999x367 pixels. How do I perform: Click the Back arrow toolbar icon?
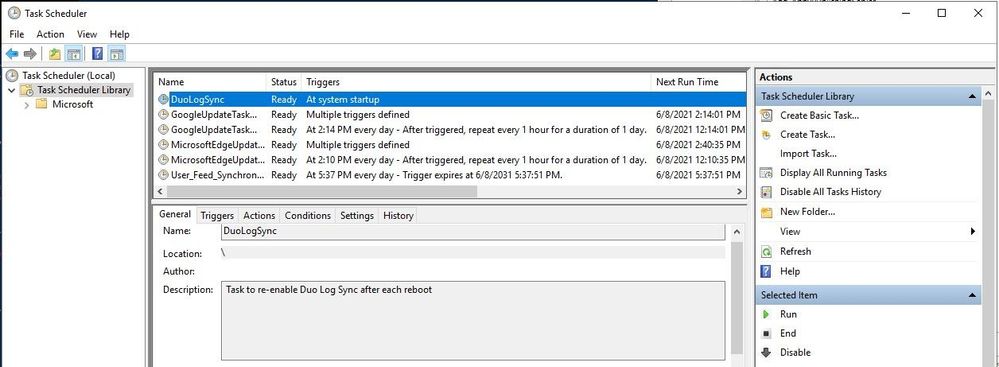pos(11,54)
